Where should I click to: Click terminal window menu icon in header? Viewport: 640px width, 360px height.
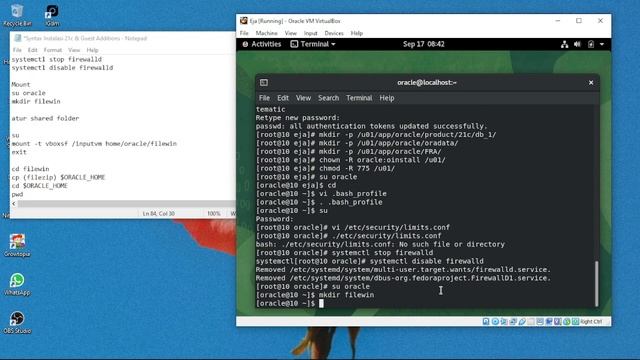coord(264,82)
